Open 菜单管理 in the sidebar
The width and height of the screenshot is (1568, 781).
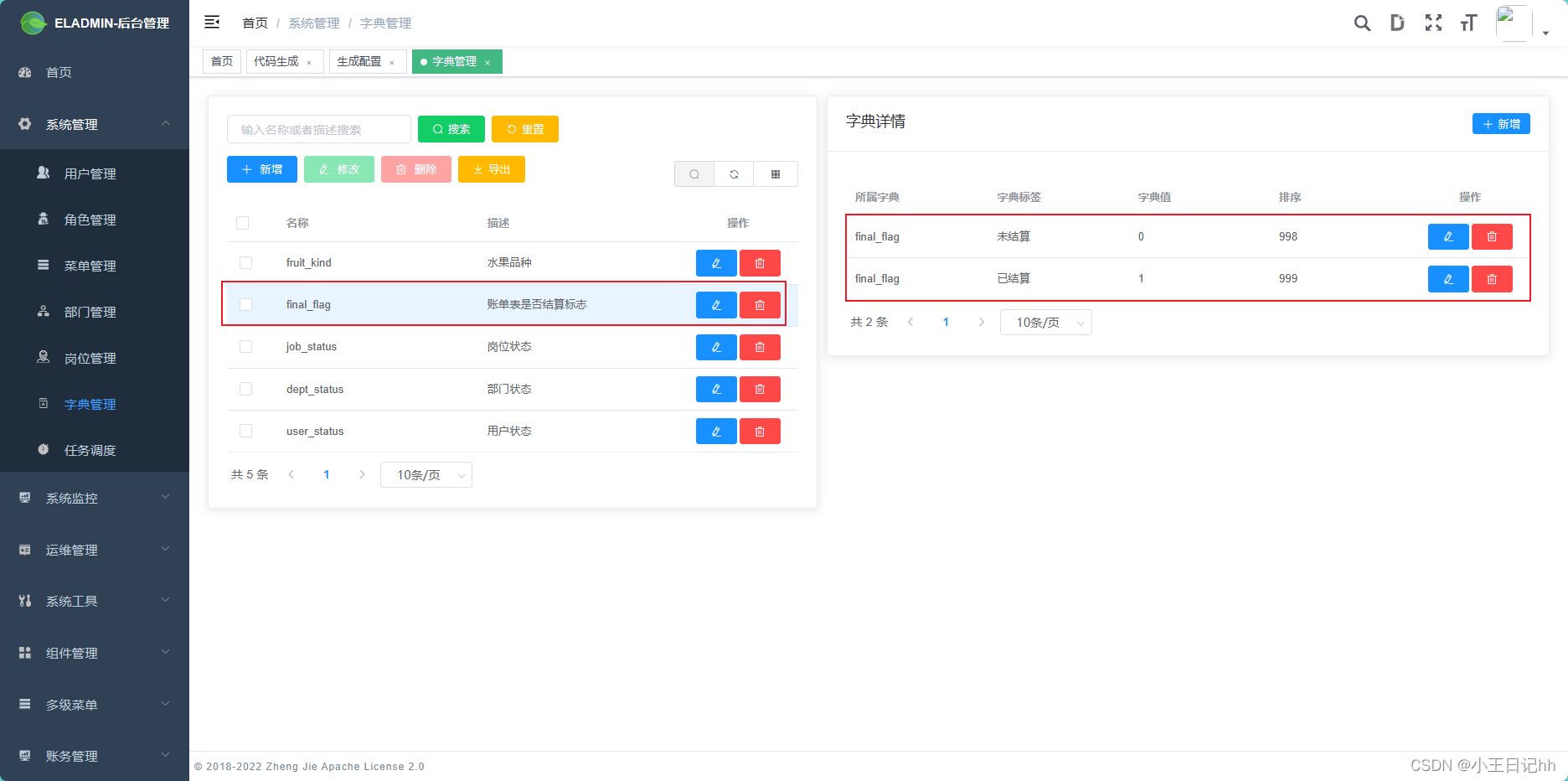coord(95,266)
